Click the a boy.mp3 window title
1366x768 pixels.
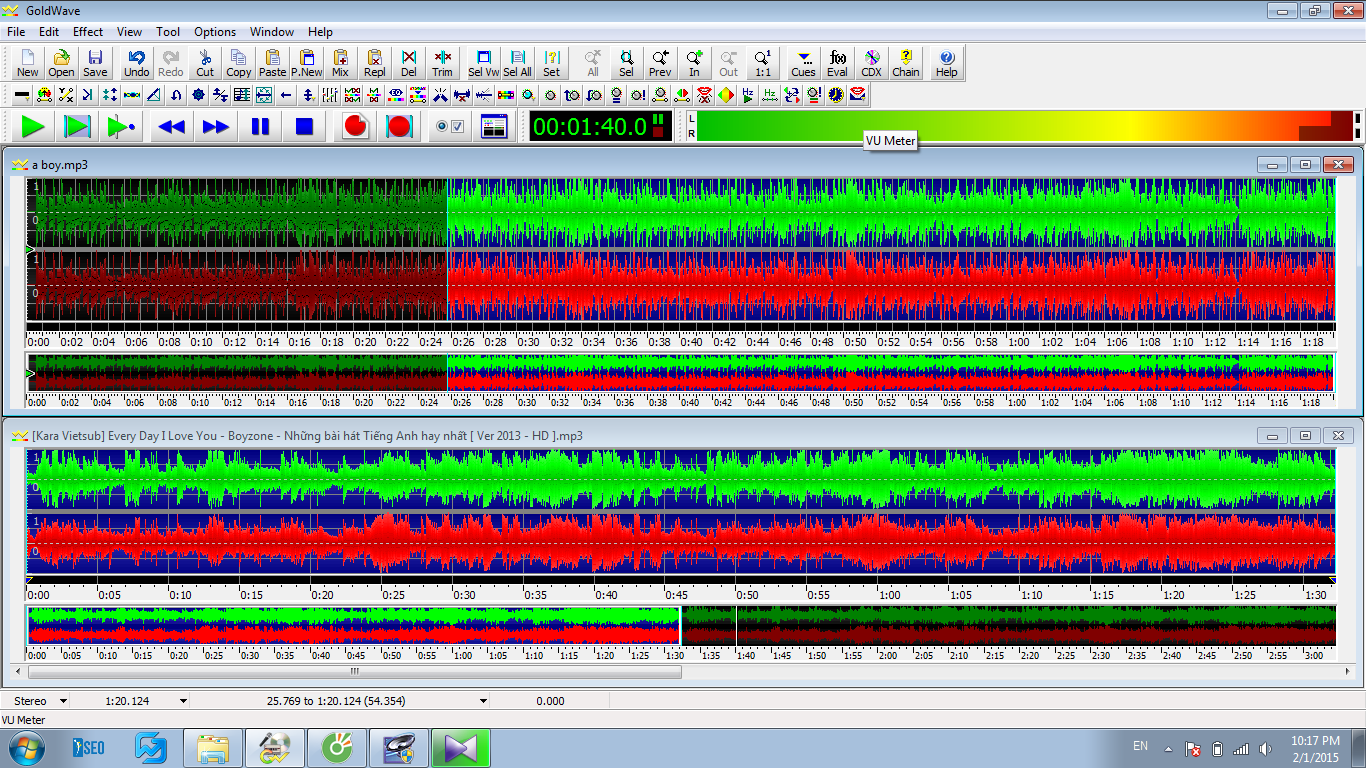60,164
